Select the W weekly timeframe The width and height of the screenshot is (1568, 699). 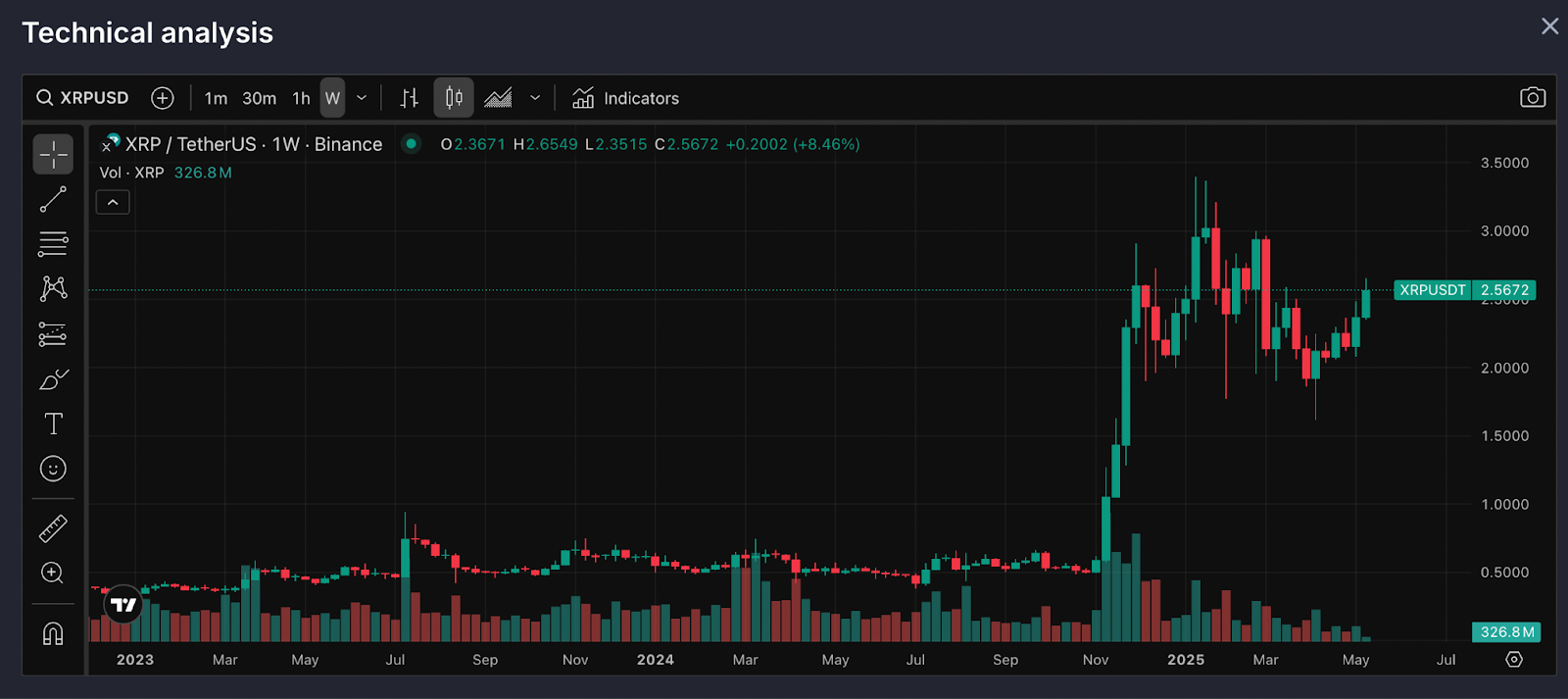pos(332,98)
